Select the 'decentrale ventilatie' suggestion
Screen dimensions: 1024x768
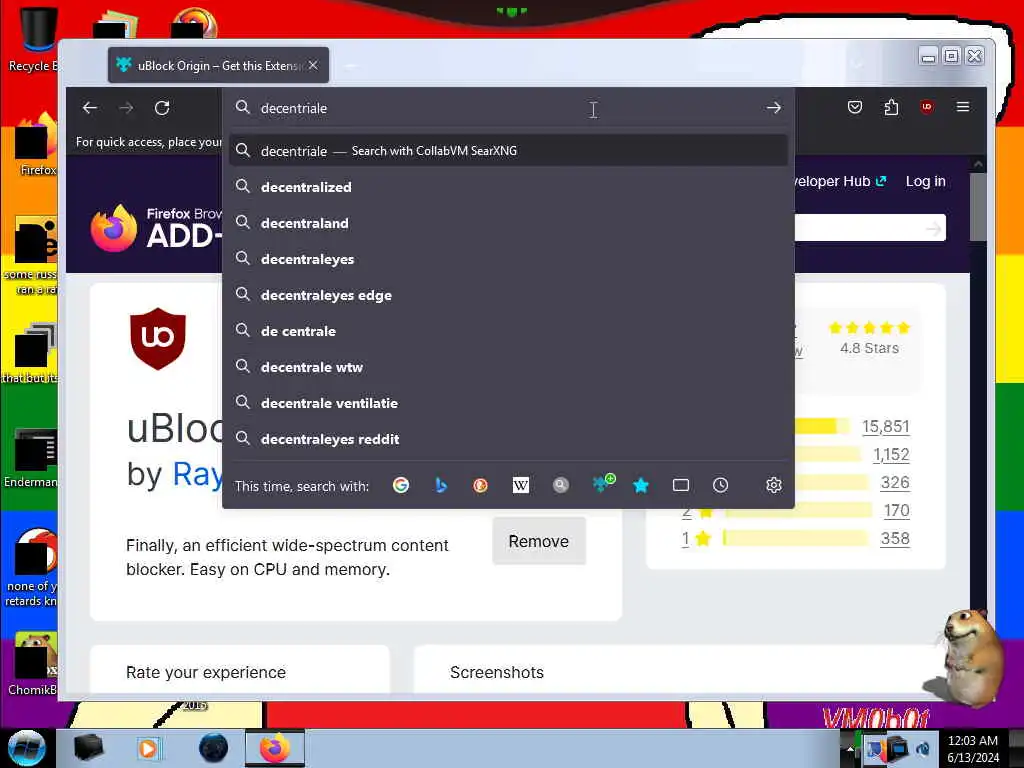click(508, 403)
